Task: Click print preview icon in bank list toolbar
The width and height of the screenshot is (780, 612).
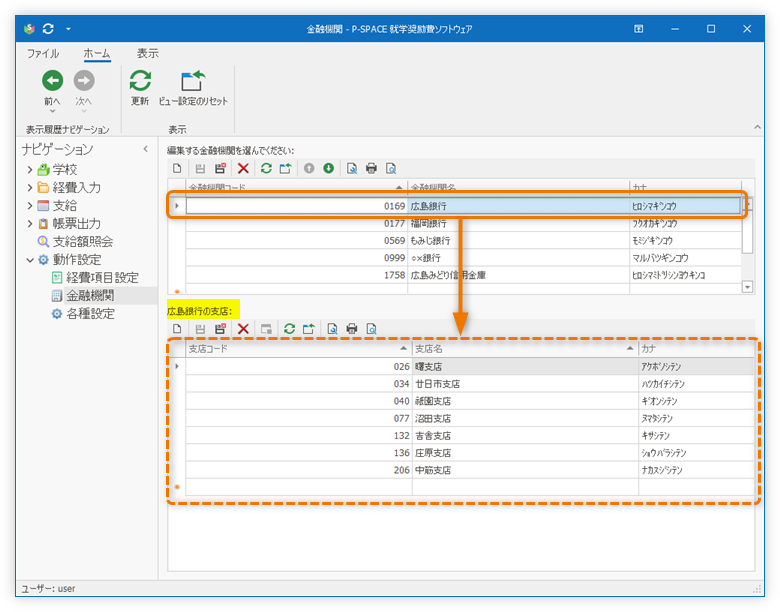Action: (x=391, y=169)
